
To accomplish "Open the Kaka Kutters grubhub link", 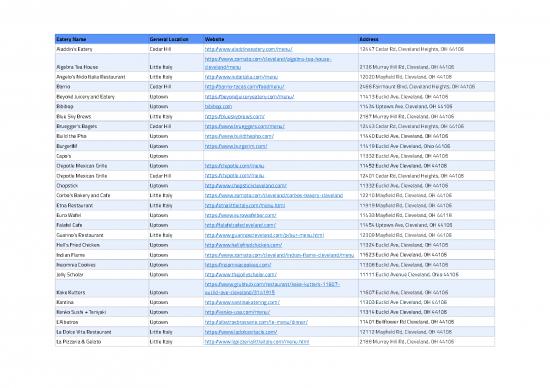I will 272,288.
